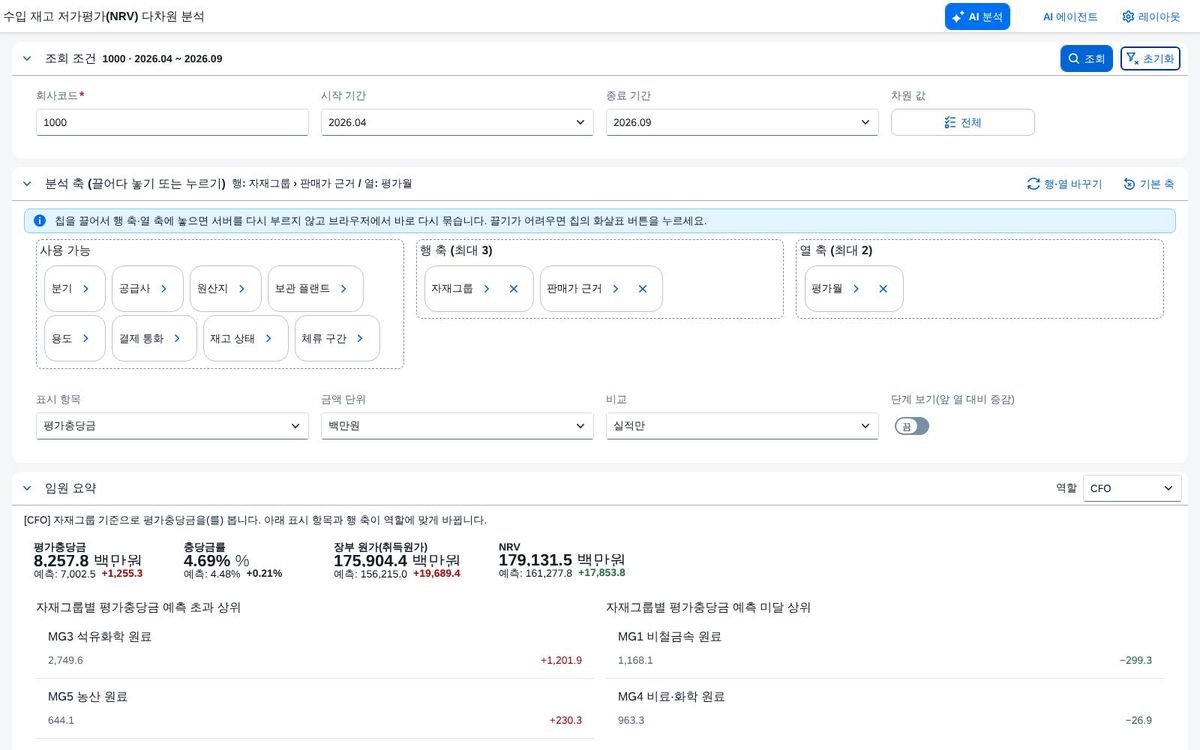The height and width of the screenshot is (750, 1200).
Task: Click the arrow on 용도 chip
Action: pyautogui.click(x=86, y=339)
